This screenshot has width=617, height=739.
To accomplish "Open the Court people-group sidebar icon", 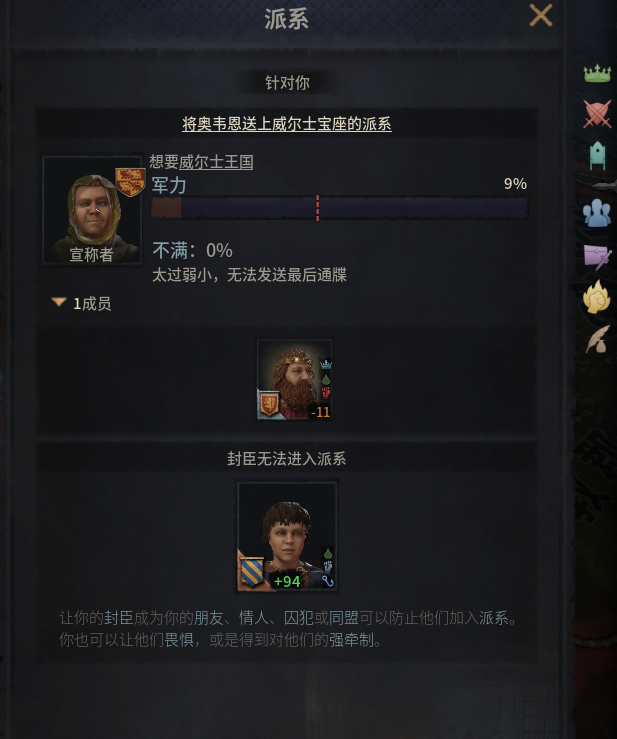I will pos(597,213).
